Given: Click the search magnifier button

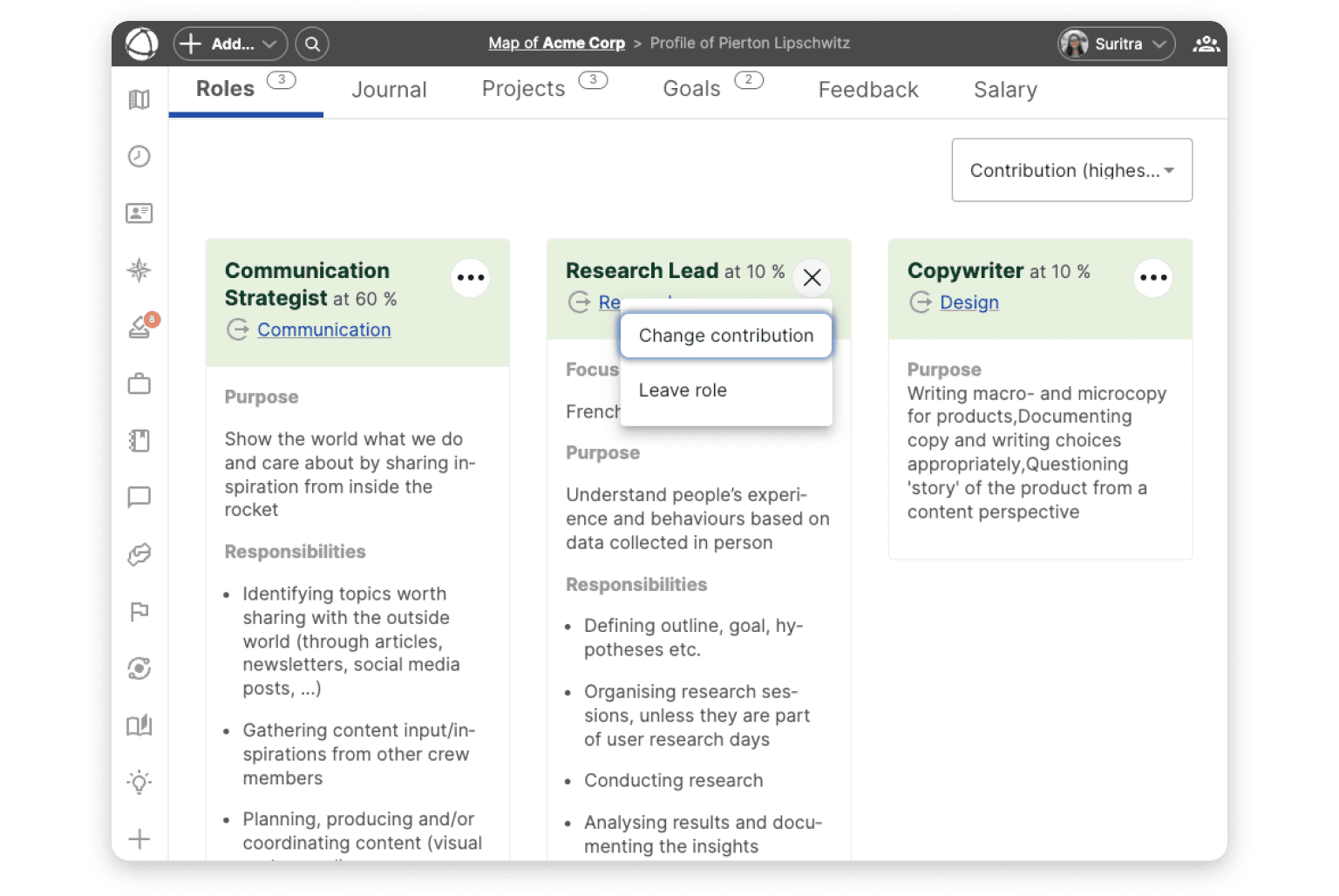Looking at the screenshot, I should coord(312,44).
